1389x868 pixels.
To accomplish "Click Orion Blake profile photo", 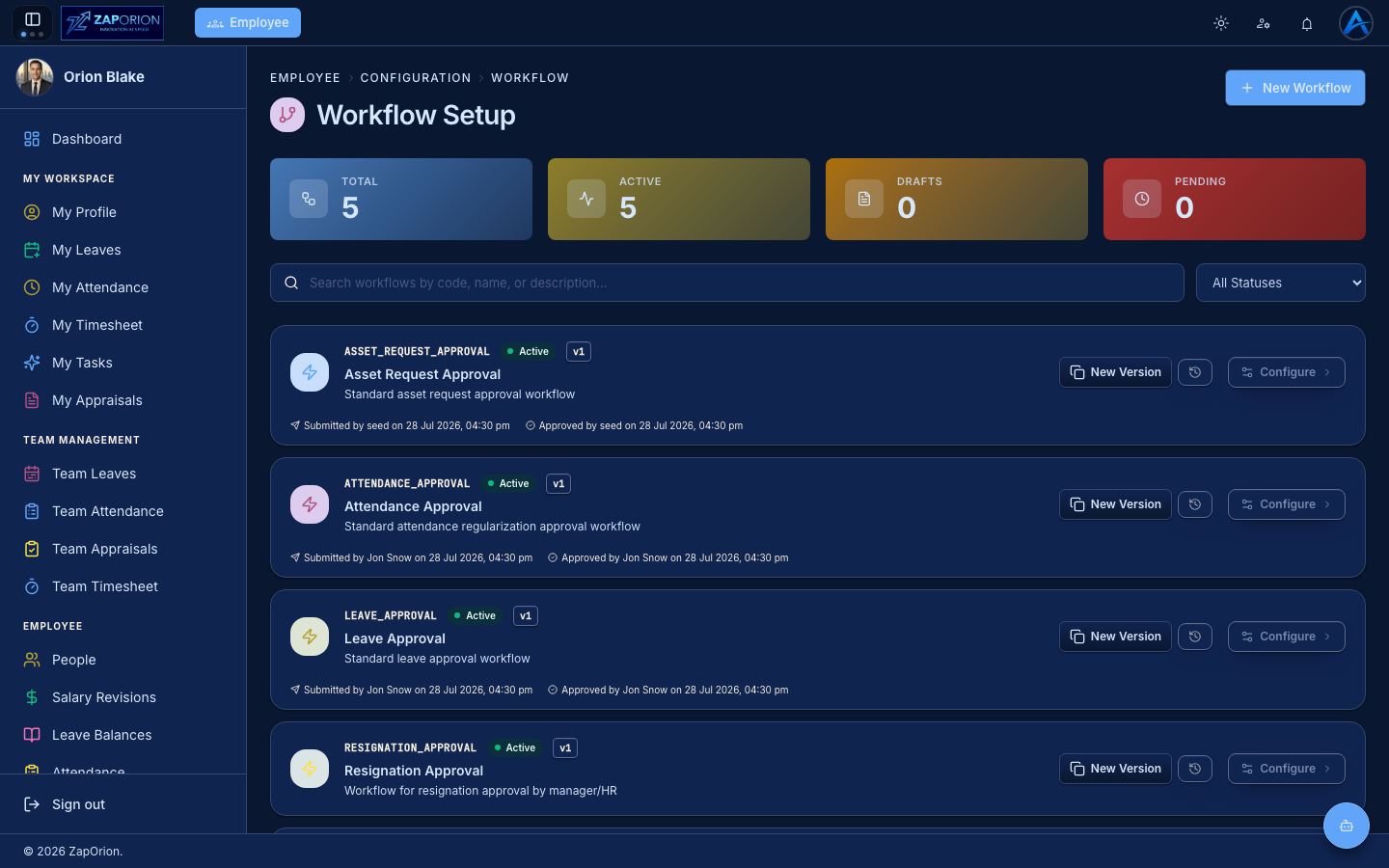I will point(35,77).
